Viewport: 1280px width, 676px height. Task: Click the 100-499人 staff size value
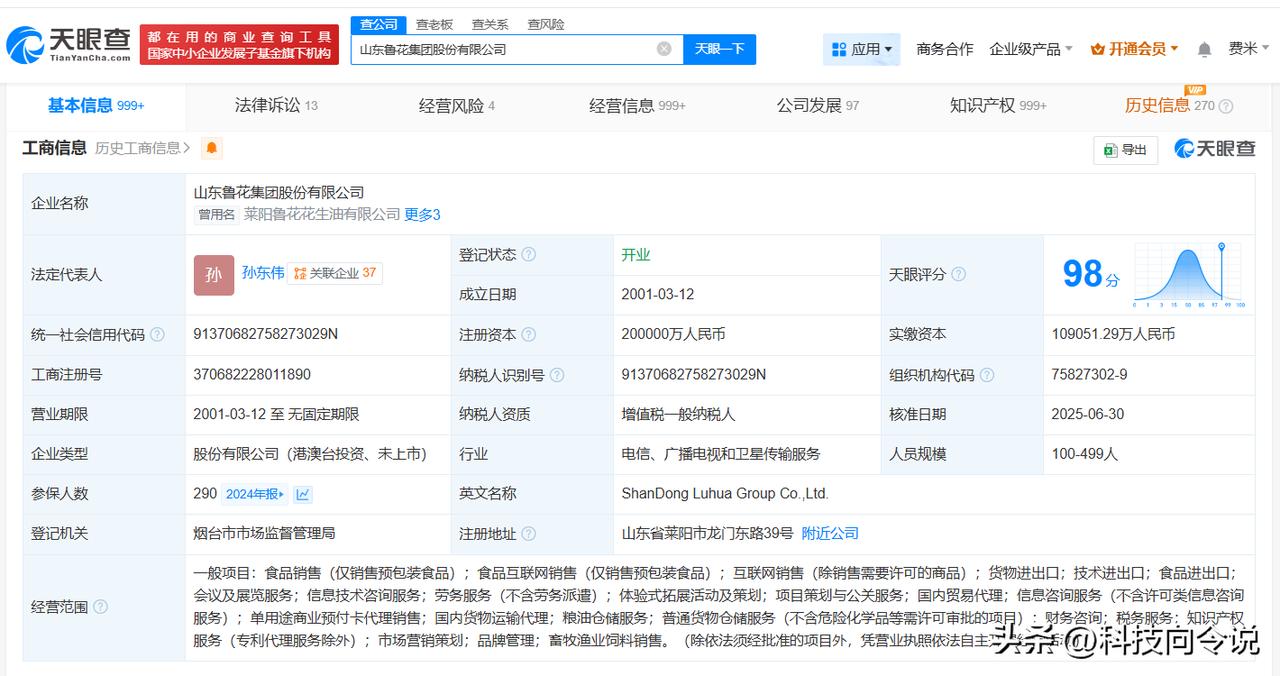coord(1085,454)
